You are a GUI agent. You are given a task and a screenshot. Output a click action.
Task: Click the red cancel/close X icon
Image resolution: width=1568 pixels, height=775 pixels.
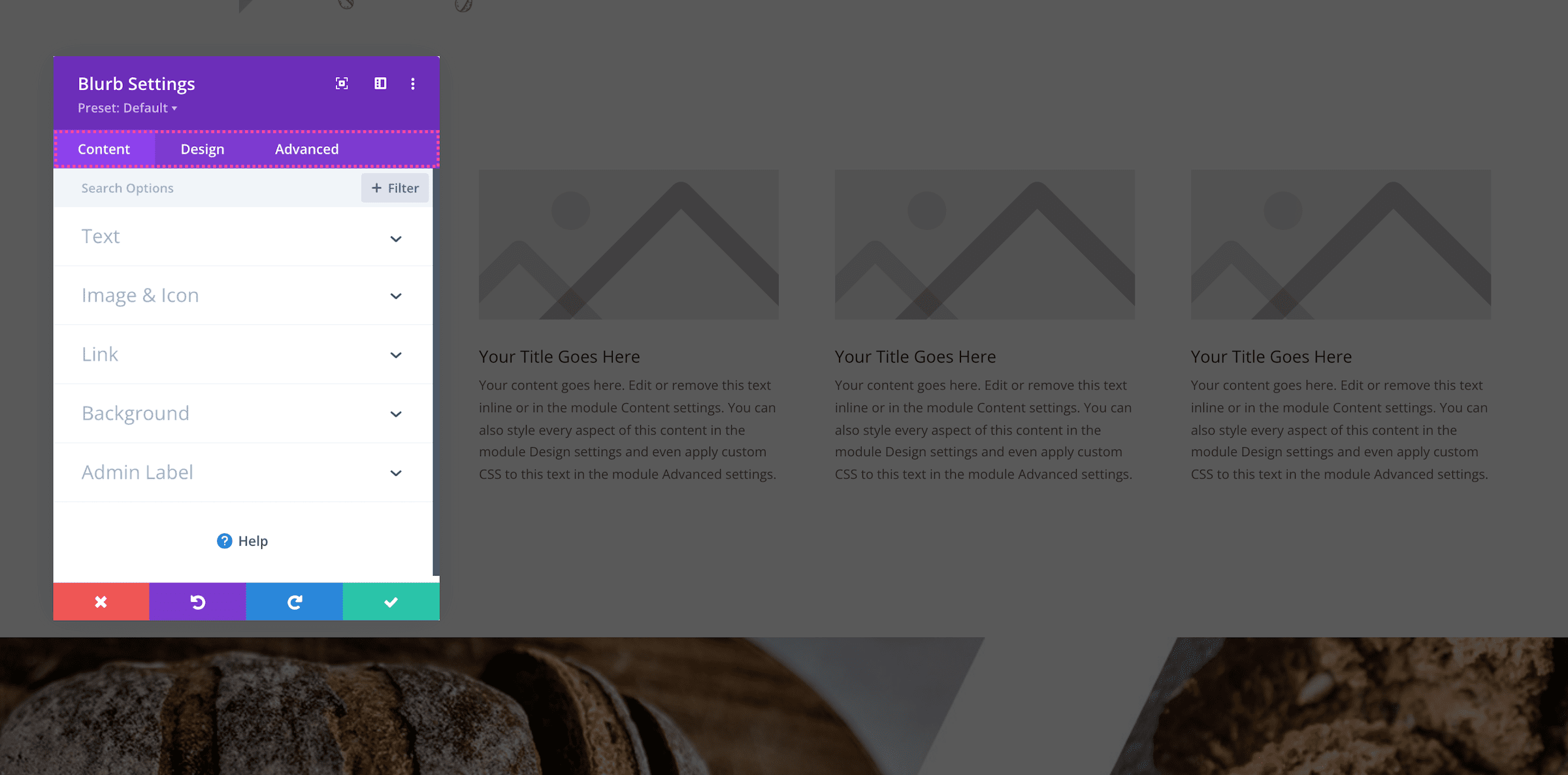(x=102, y=601)
